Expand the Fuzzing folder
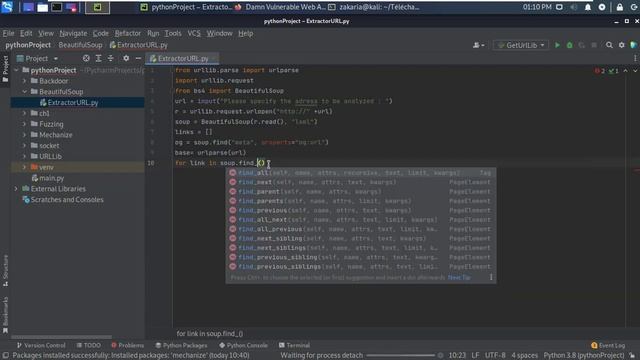640x360 pixels. tap(24, 124)
